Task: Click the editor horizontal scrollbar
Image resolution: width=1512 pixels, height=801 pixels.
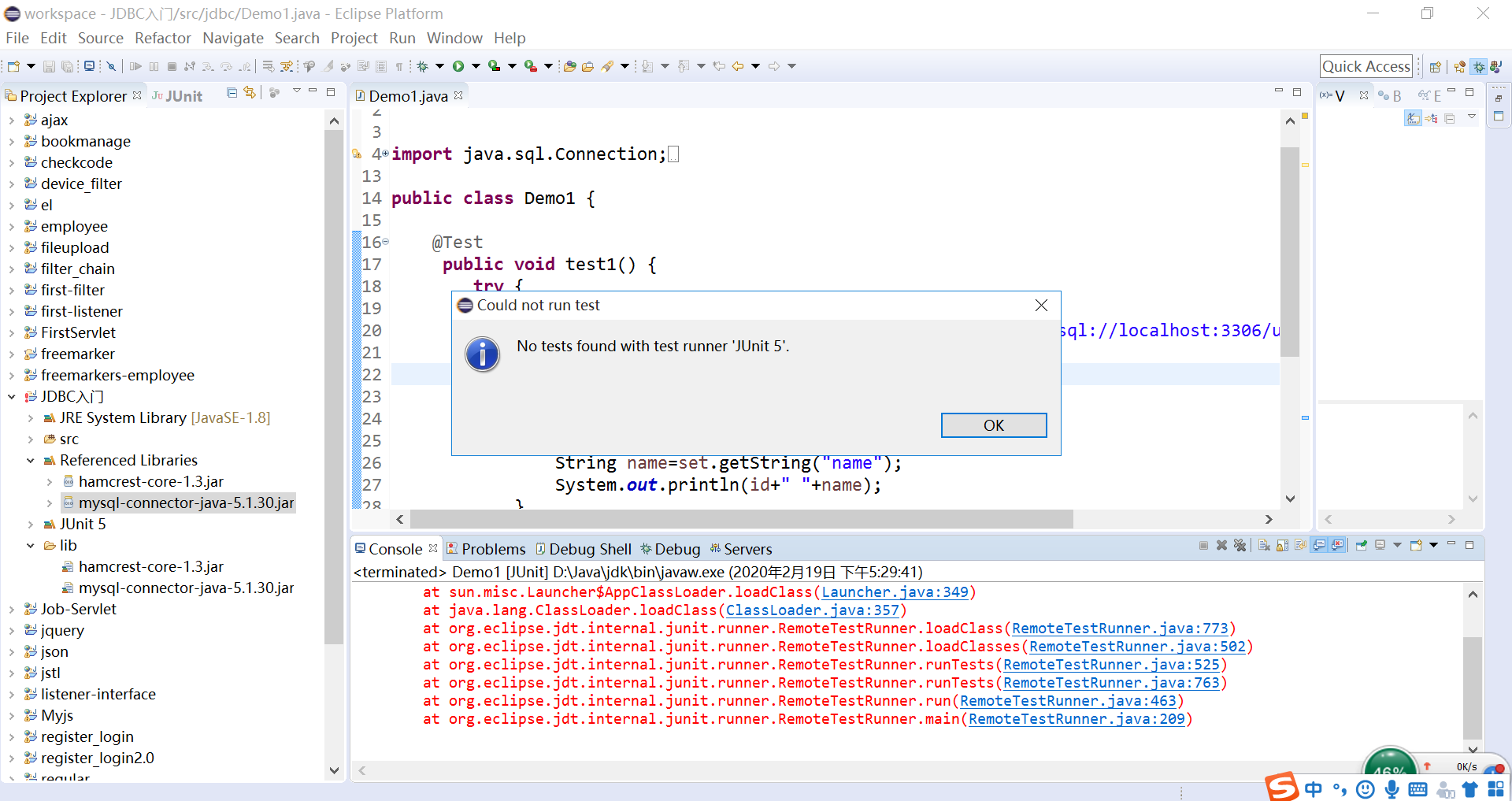Action: (741, 519)
